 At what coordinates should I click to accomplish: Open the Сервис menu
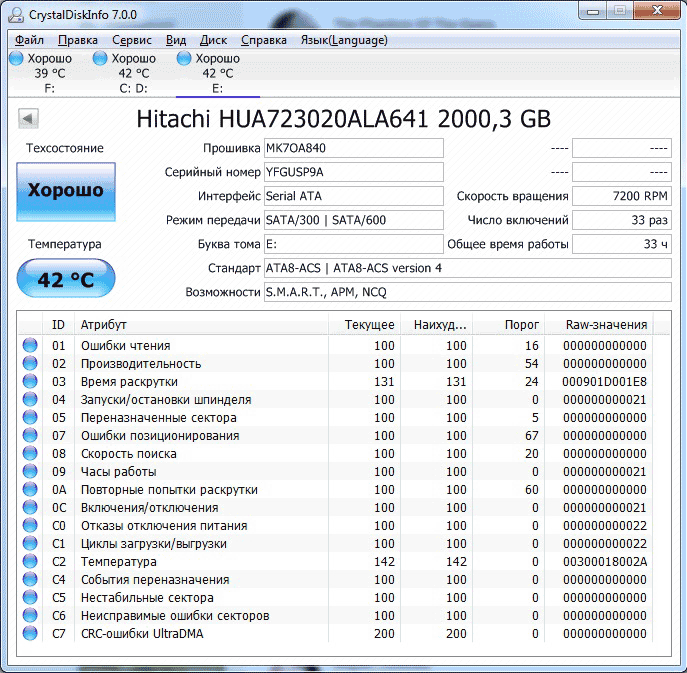(132, 40)
